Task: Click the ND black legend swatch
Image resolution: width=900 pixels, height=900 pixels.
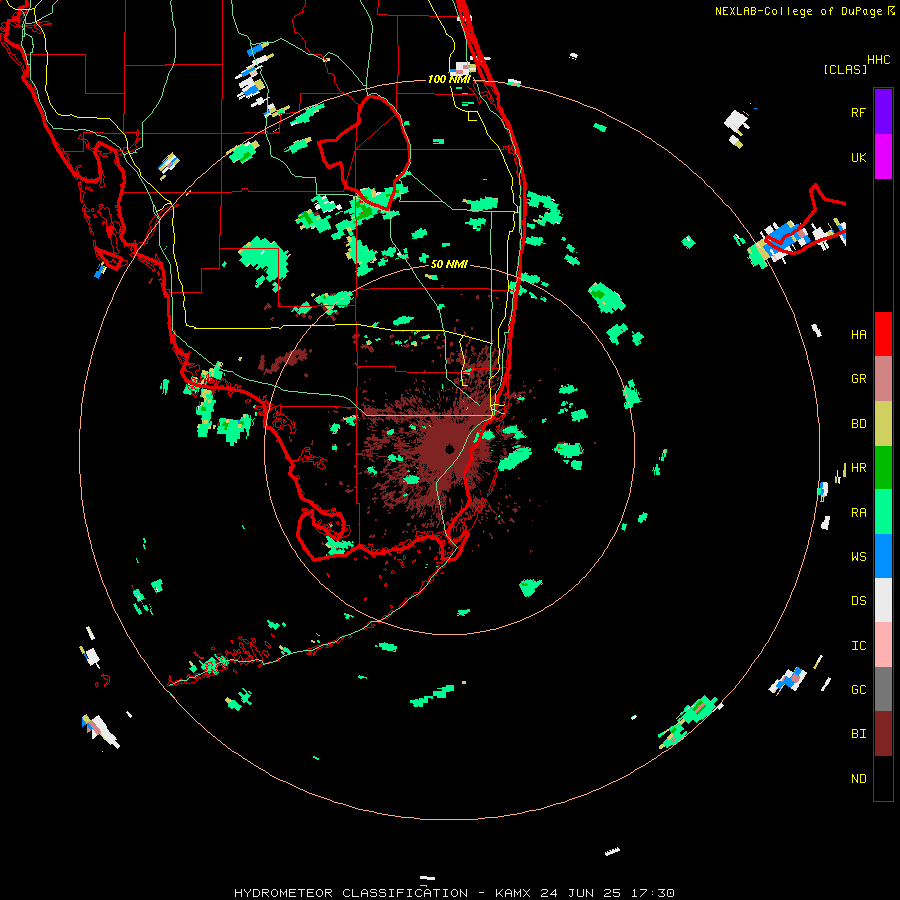Action: [x=883, y=778]
